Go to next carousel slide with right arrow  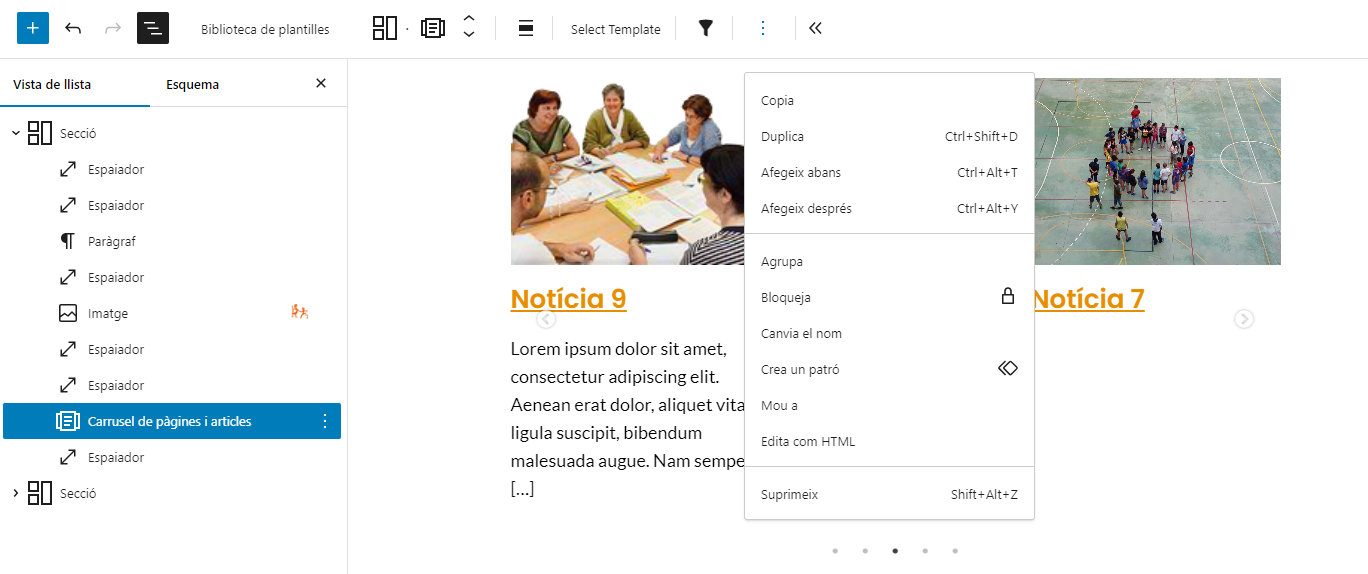(x=1243, y=319)
